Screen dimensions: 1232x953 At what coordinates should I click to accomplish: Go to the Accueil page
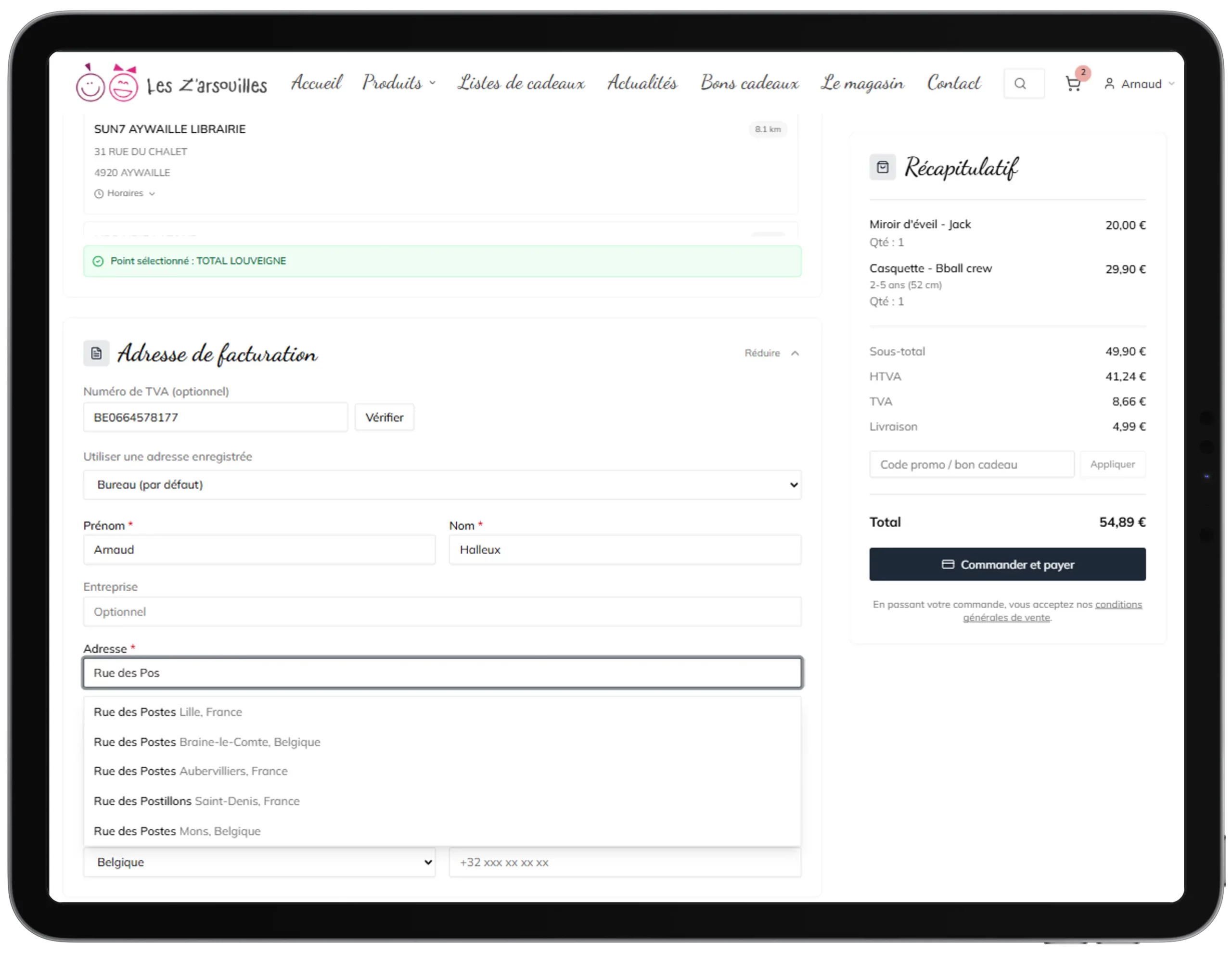coord(317,83)
